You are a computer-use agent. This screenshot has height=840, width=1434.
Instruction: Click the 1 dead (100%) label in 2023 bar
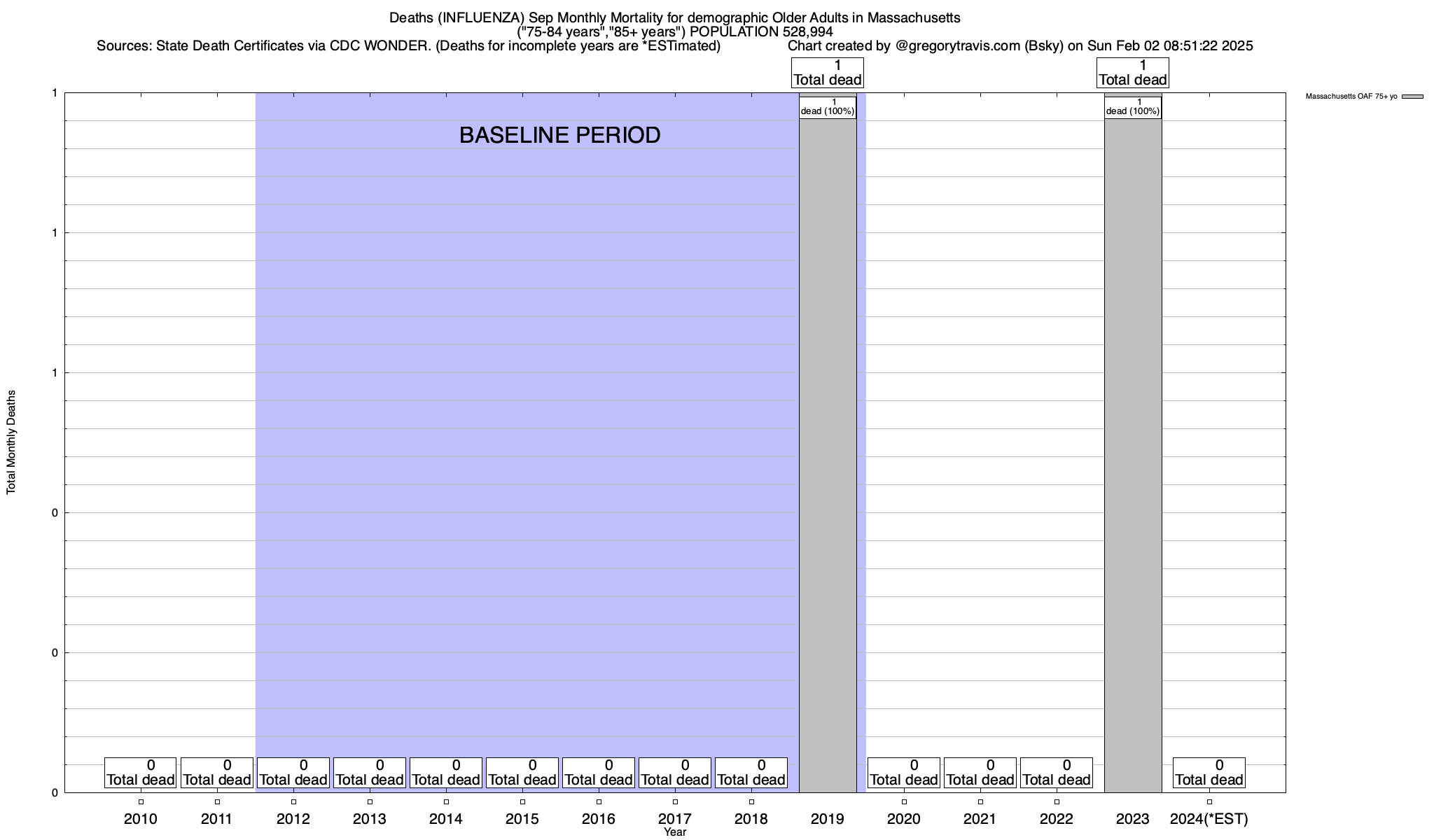point(1133,107)
